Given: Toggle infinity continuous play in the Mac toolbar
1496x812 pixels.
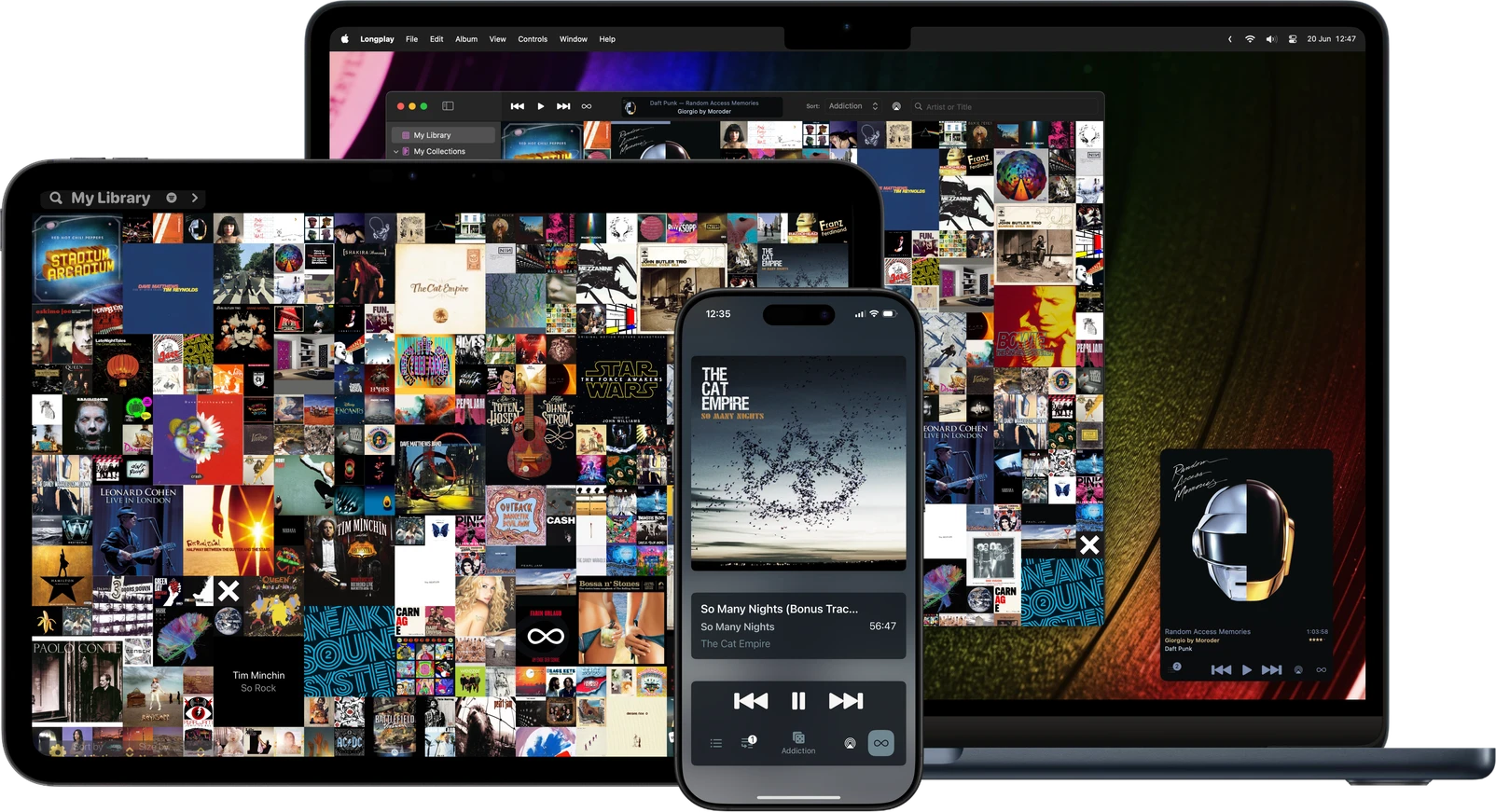Looking at the screenshot, I should pyautogui.click(x=587, y=106).
